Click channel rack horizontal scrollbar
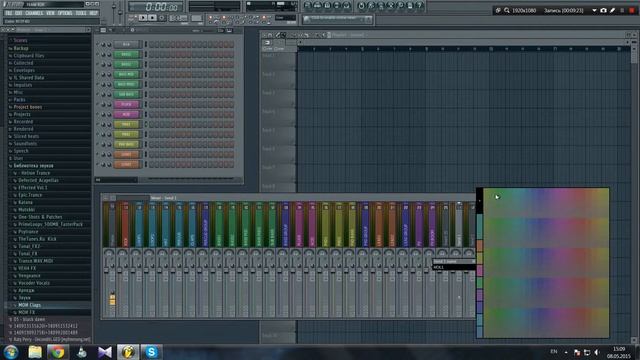The height and width of the screenshot is (360, 640). click(x=190, y=179)
